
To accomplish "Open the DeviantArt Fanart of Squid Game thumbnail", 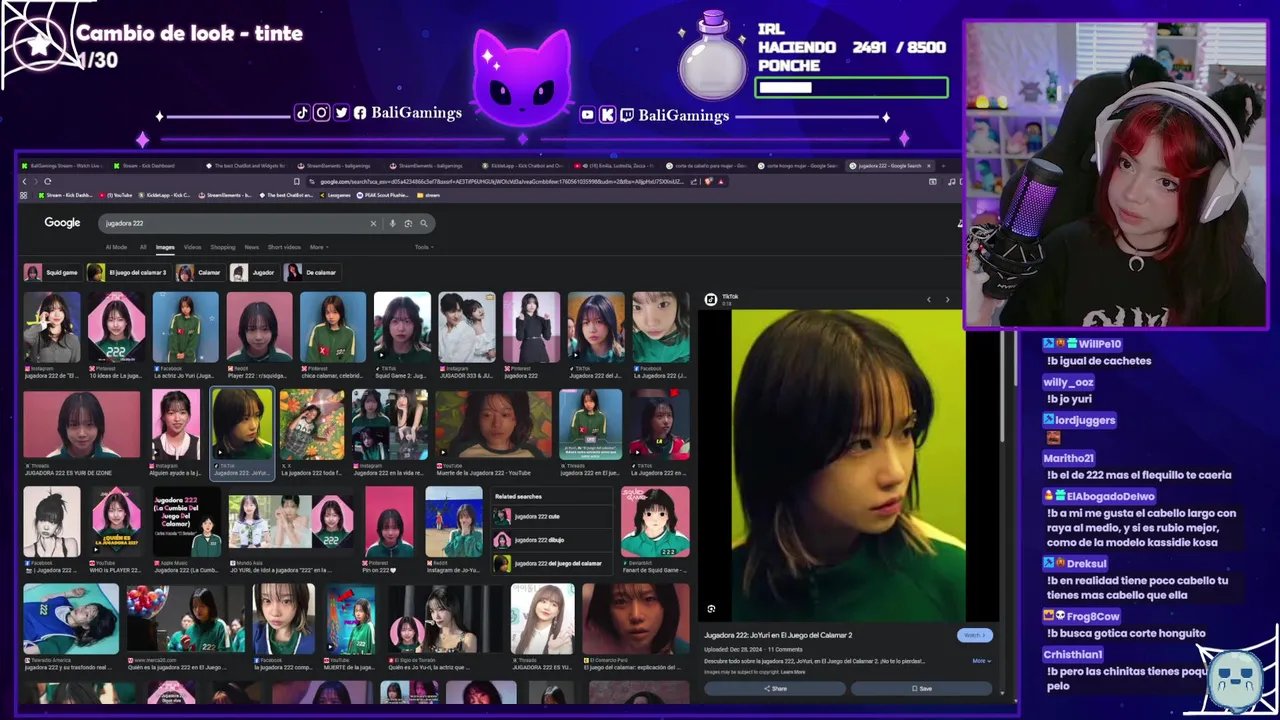I will click(x=655, y=521).
